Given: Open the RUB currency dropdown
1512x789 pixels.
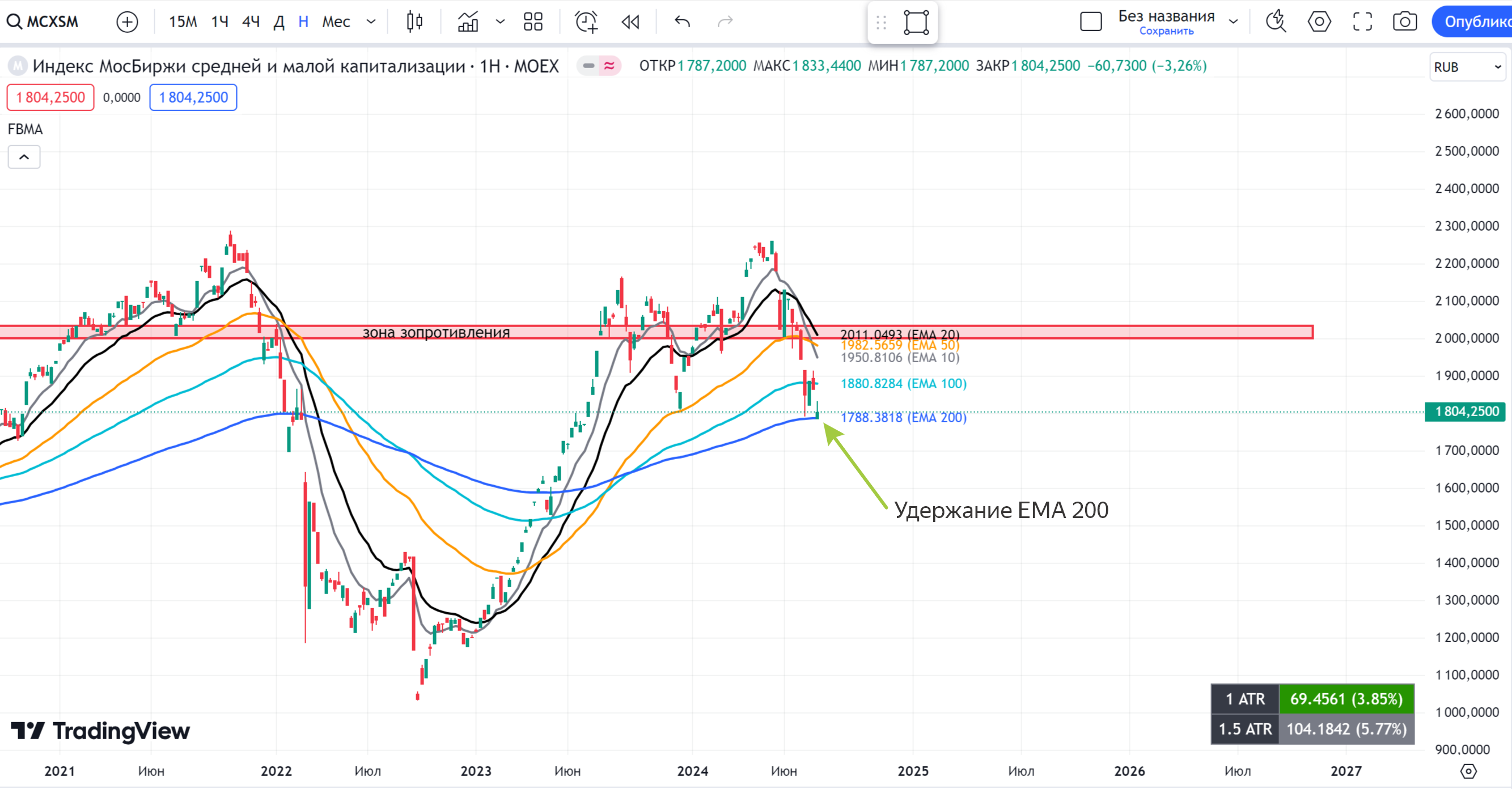Looking at the screenshot, I should [1467, 67].
